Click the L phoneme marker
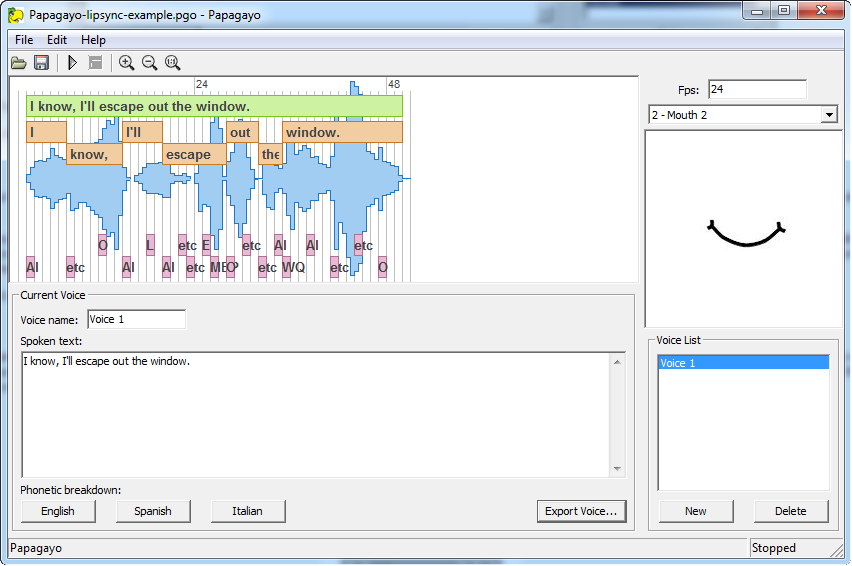The image size is (852, 566). coord(150,245)
